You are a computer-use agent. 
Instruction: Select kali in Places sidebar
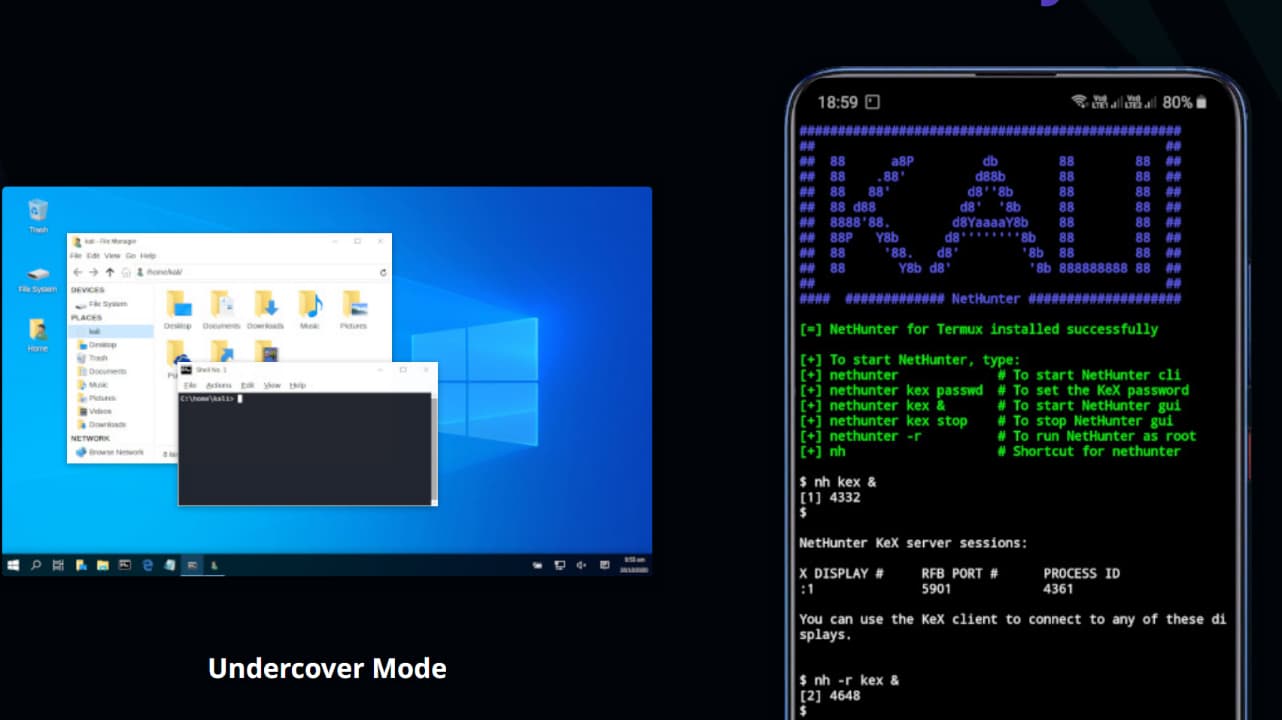coord(110,331)
